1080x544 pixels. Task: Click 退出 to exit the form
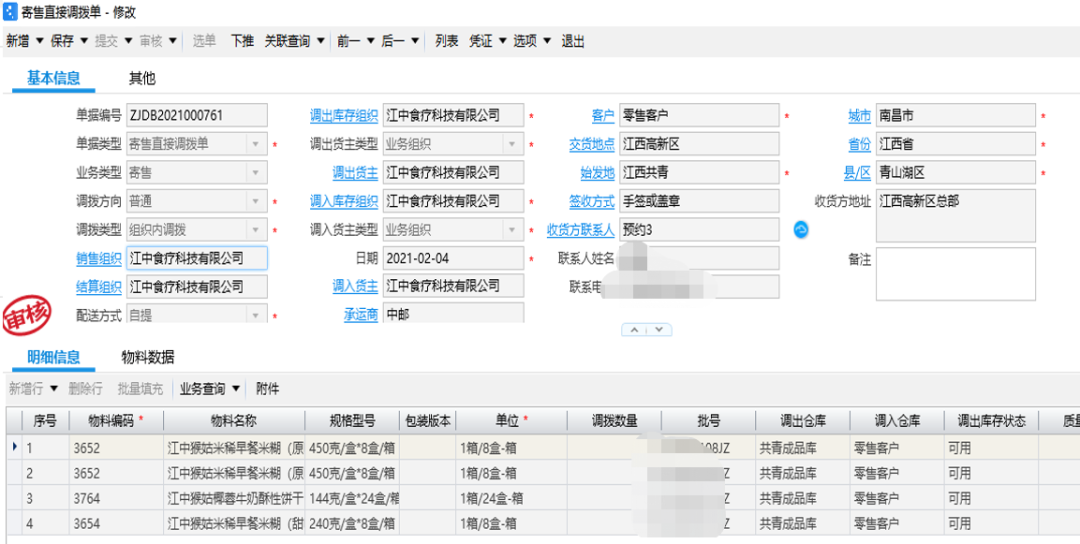[x=573, y=41]
